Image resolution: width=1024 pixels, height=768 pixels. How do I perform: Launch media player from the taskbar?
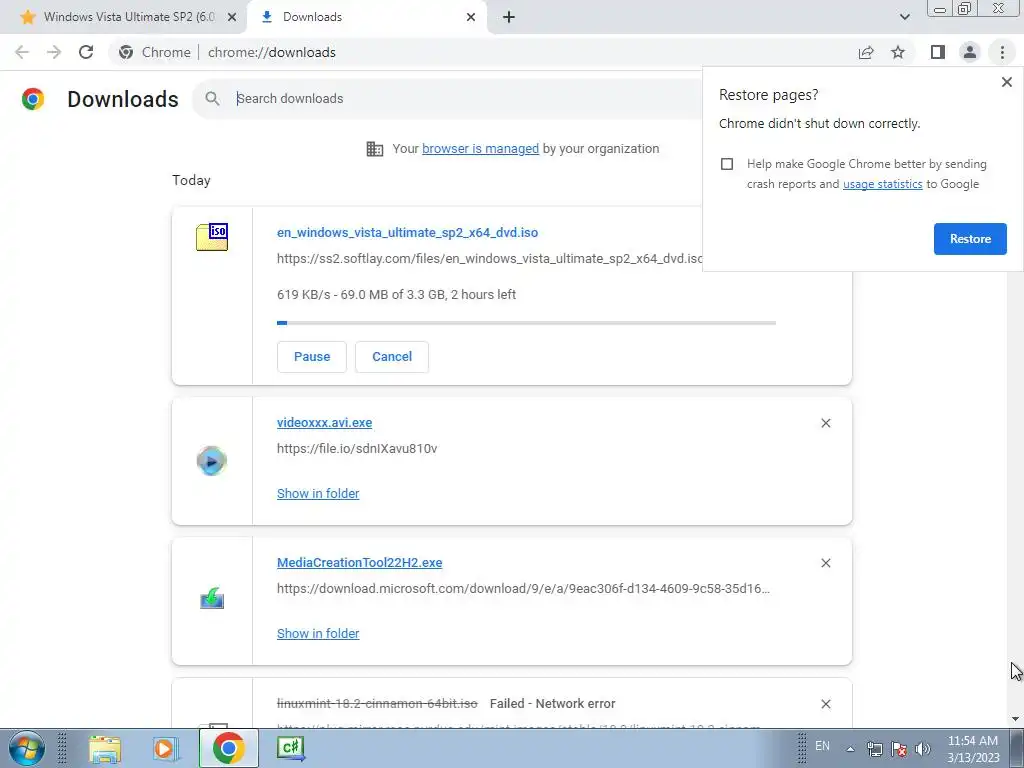tap(165, 748)
